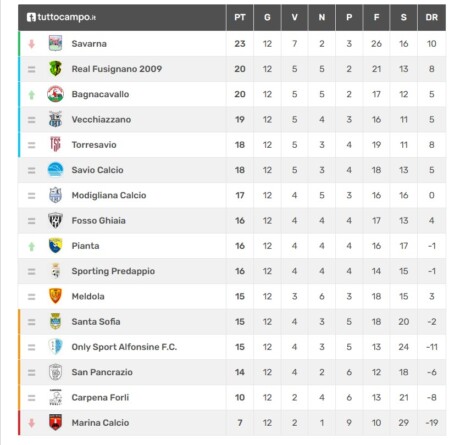Select the Meldola orange shield icon

click(x=55, y=296)
